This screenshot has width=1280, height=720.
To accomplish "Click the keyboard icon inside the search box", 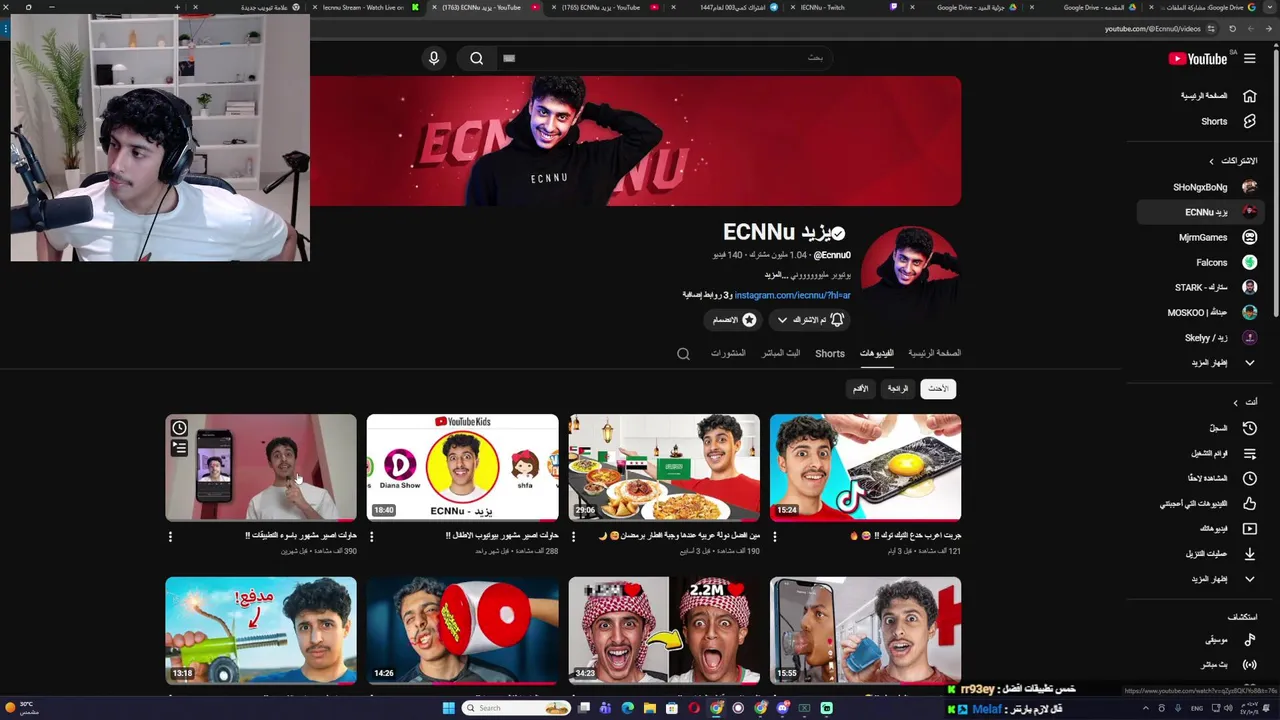I will [x=509, y=58].
